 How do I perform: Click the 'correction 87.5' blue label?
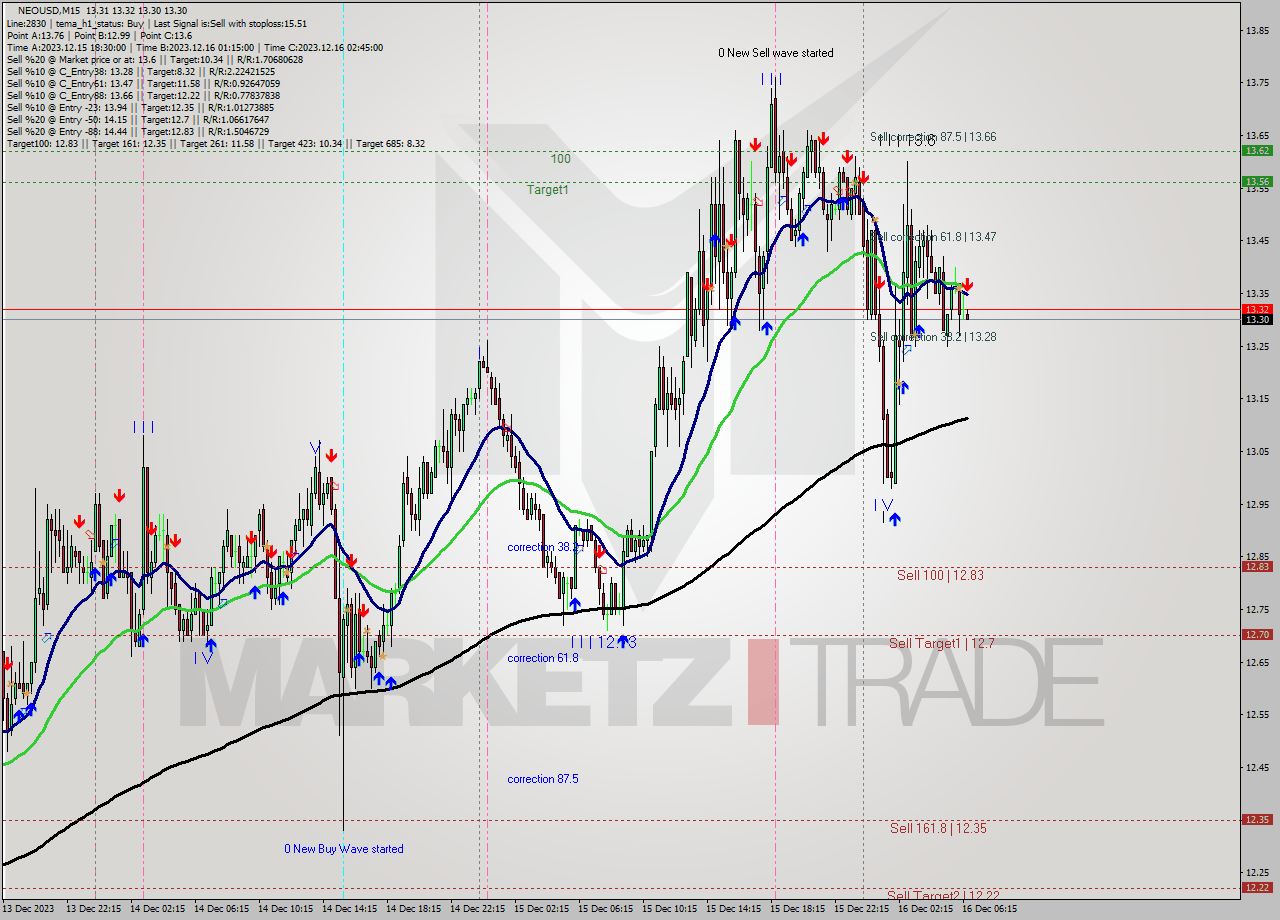tap(543, 779)
